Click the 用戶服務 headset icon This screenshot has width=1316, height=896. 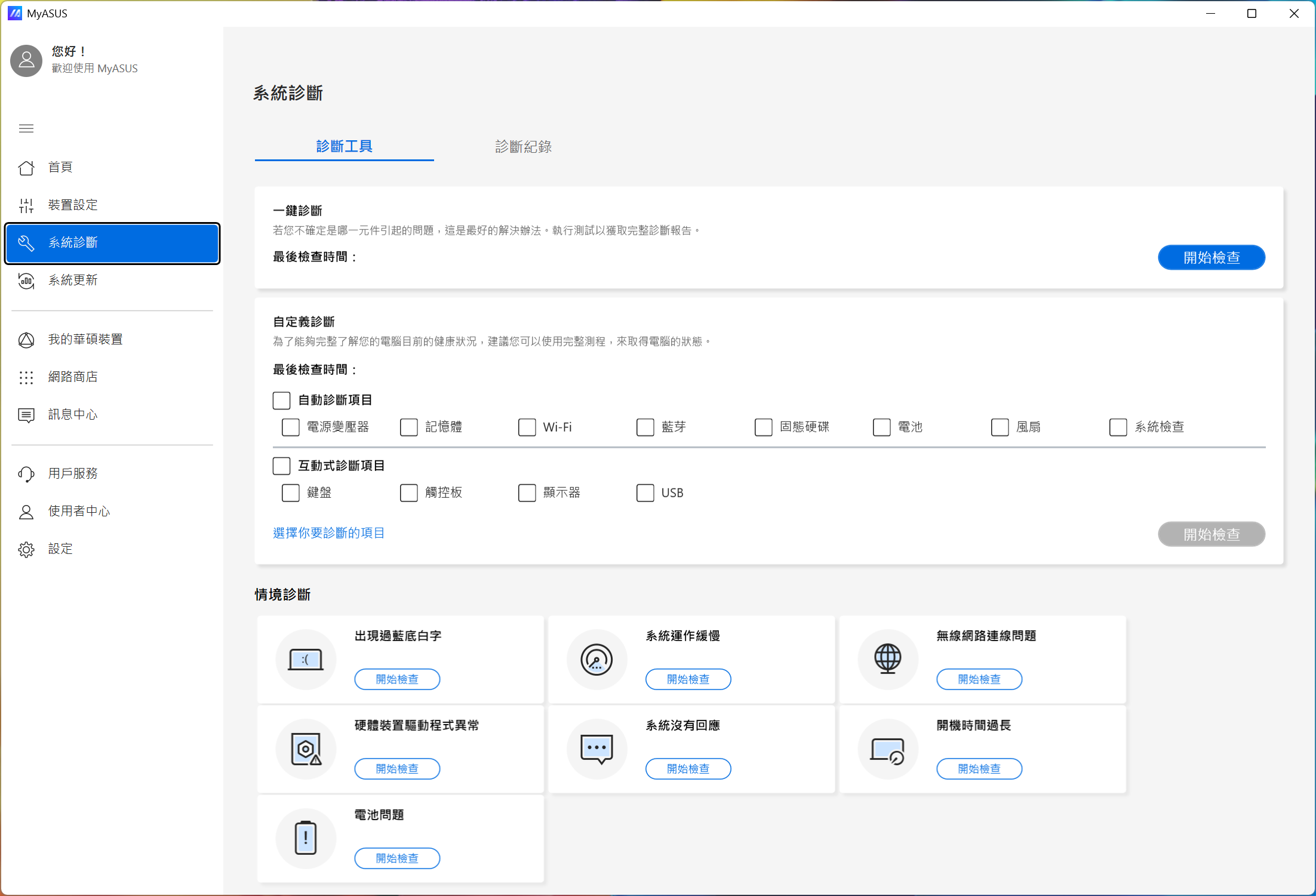pyautogui.click(x=26, y=474)
